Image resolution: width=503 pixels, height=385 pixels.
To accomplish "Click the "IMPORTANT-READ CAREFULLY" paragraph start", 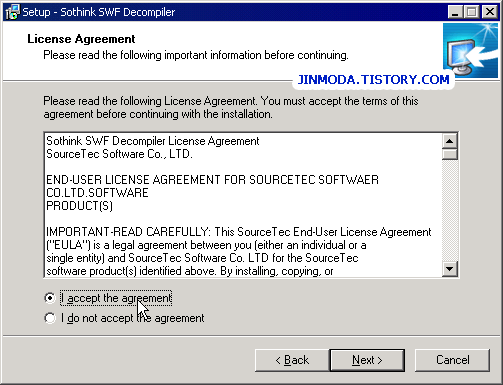I will pos(127,232).
